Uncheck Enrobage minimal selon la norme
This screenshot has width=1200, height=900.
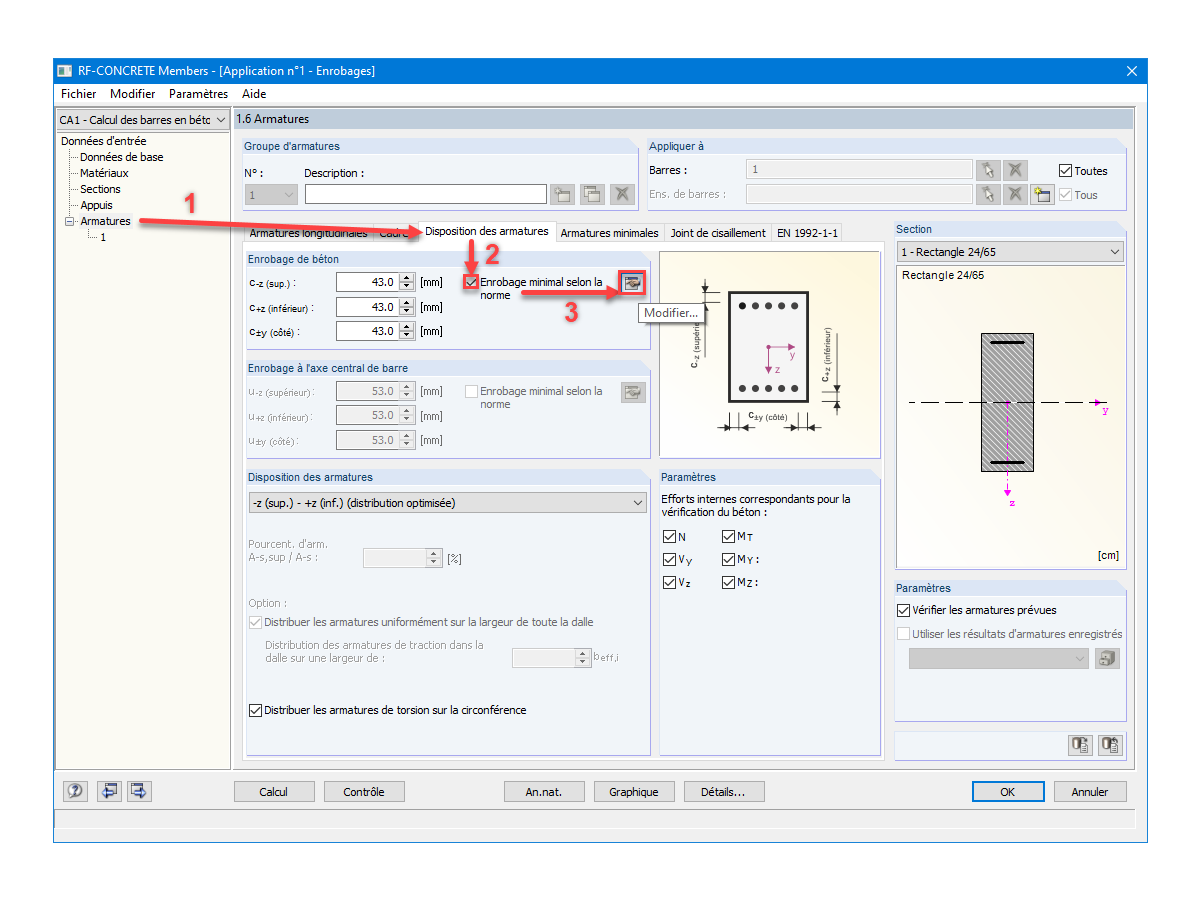click(x=470, y=282)
